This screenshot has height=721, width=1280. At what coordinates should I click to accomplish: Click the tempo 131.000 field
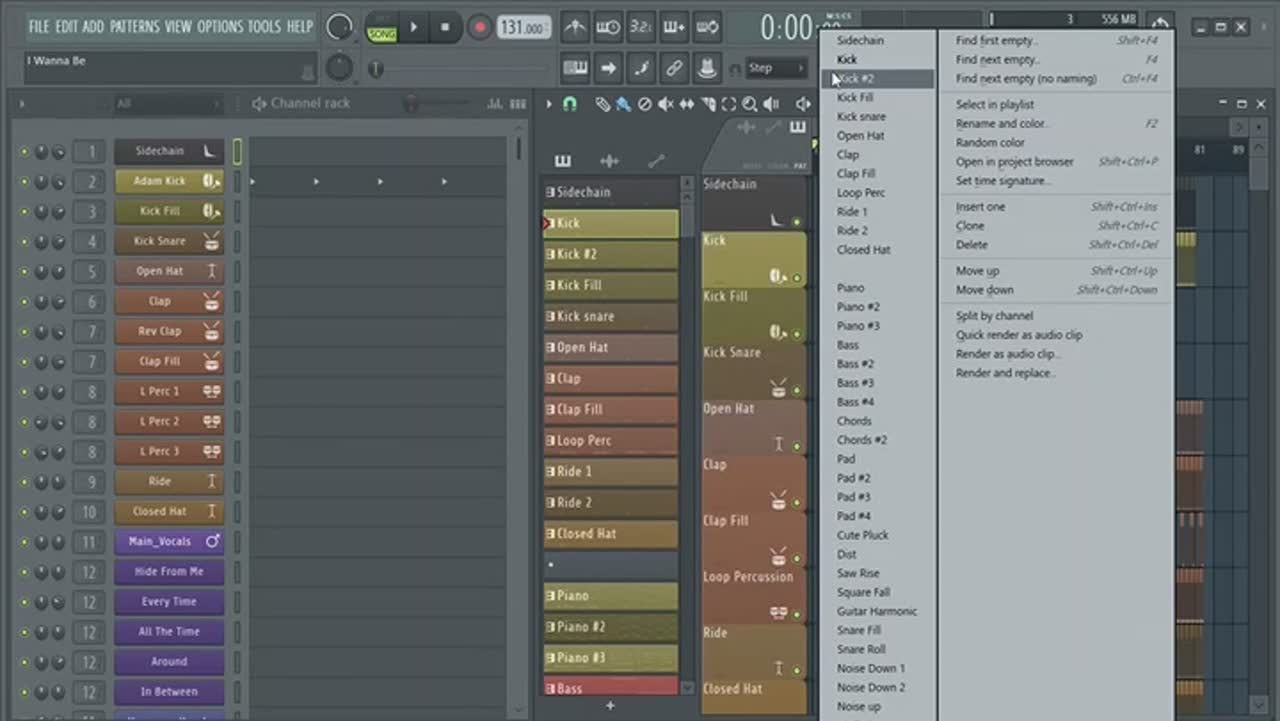point(523,28)
